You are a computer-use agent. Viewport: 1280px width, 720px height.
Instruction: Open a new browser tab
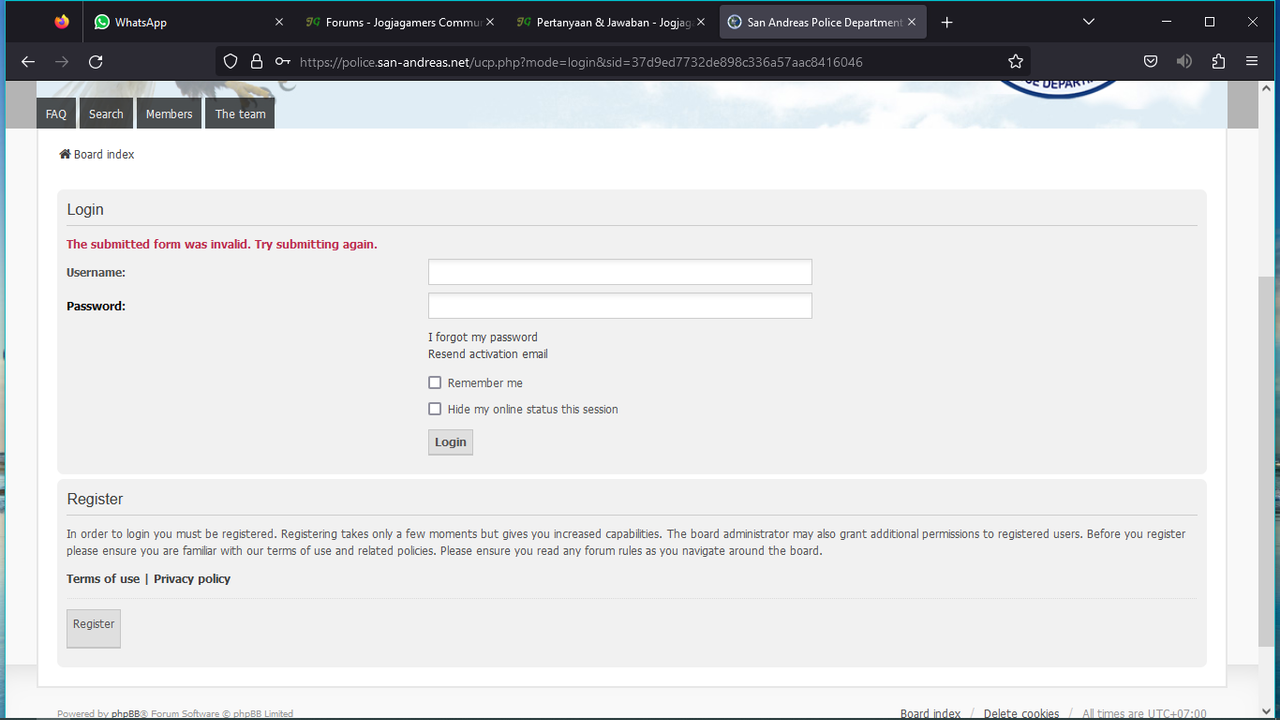(x=947, y=22)
